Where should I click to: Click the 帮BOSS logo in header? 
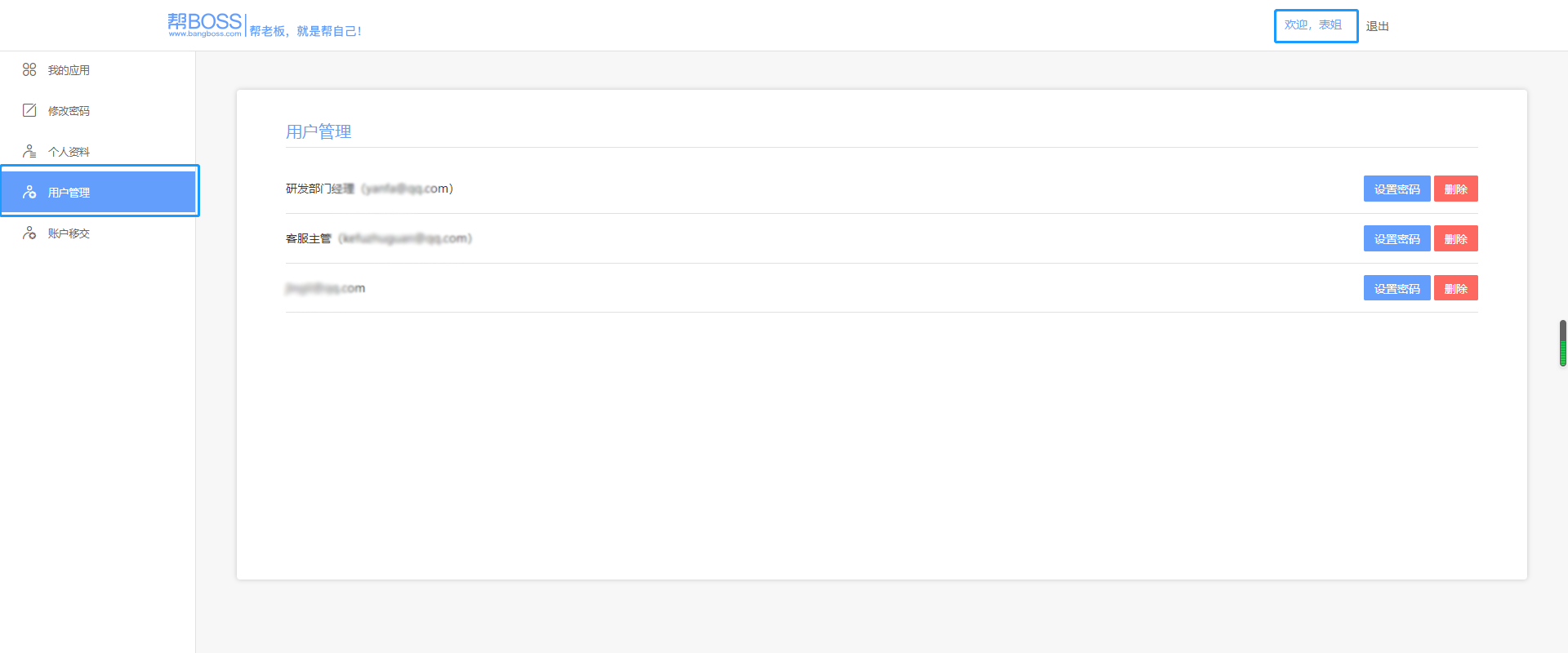(x=205, y=25)
